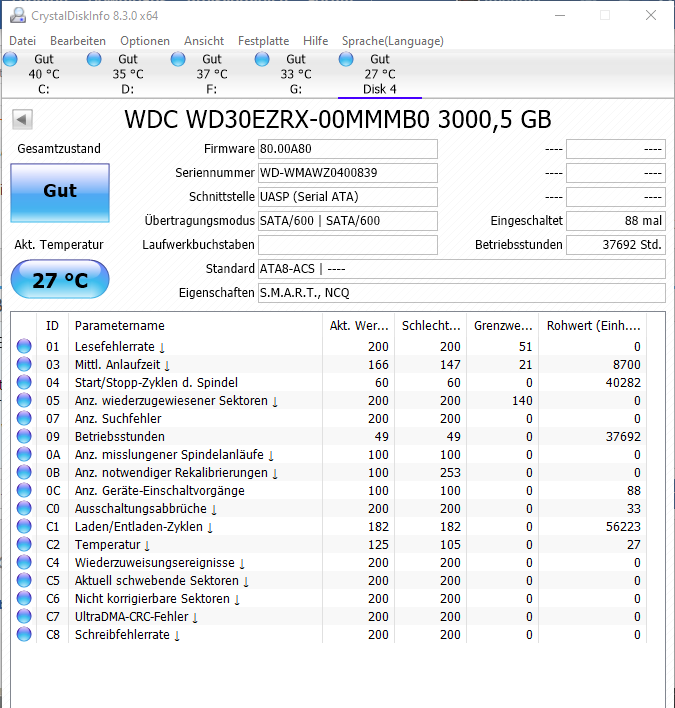
Task: Click the Eigenschaften field S.M.A.R.T., NCQ
Action: tap(462, 293)
